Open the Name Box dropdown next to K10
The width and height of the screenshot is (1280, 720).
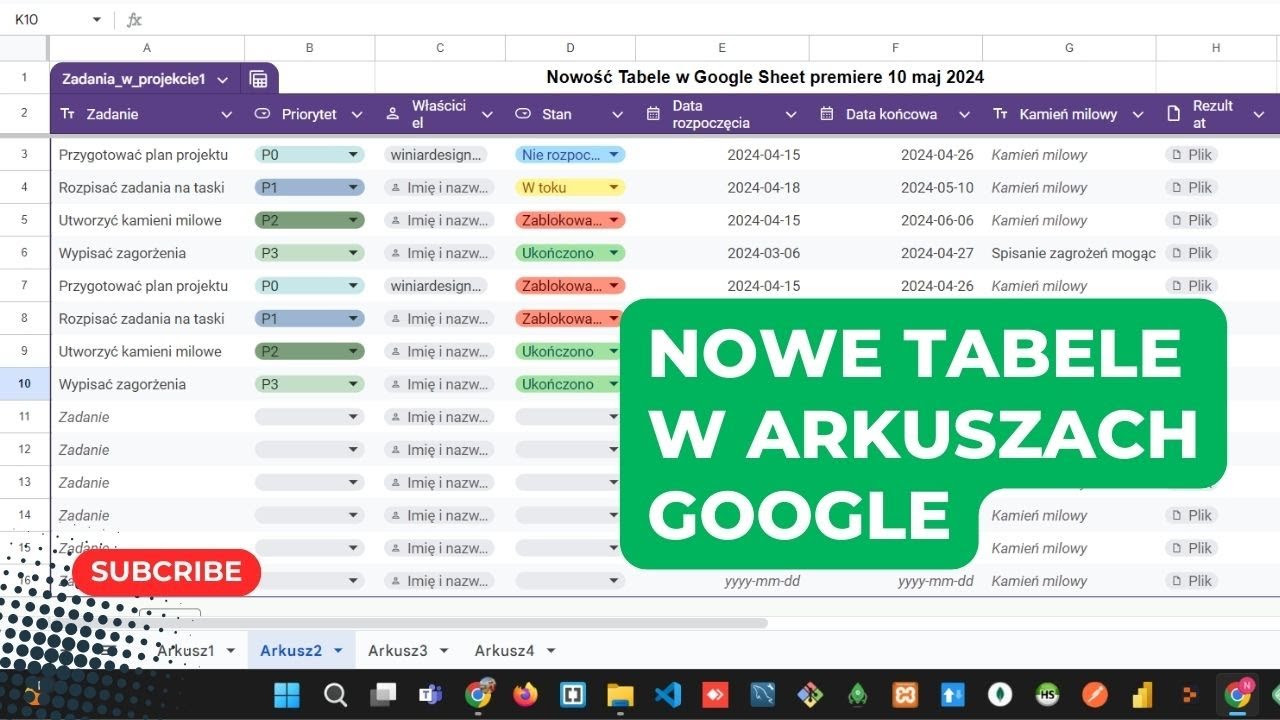click(97, 19)
